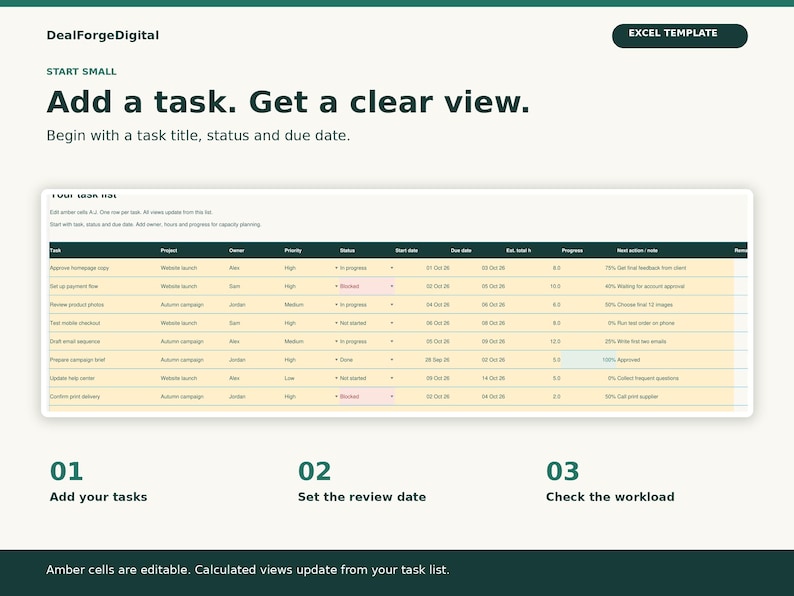Screen dimensions: 794x596
Task: Click the 100% progress cell highlighted green
Action: click(x=588, y=360)
